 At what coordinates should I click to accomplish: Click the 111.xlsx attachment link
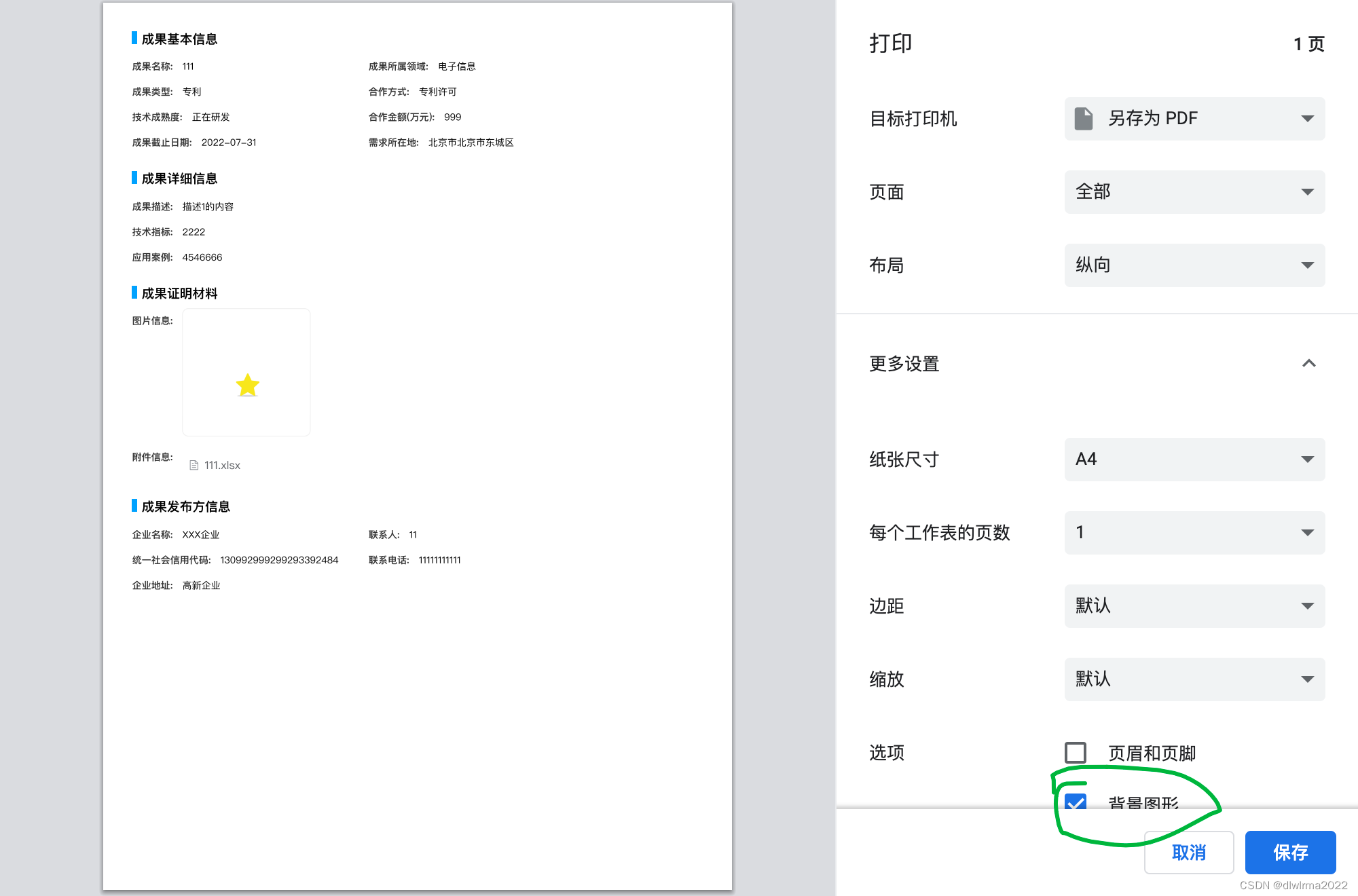[x=222, y=466]
